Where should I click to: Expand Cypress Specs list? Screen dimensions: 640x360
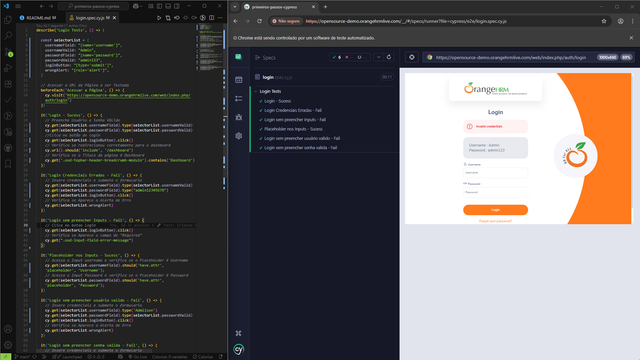tap(265, 58)
